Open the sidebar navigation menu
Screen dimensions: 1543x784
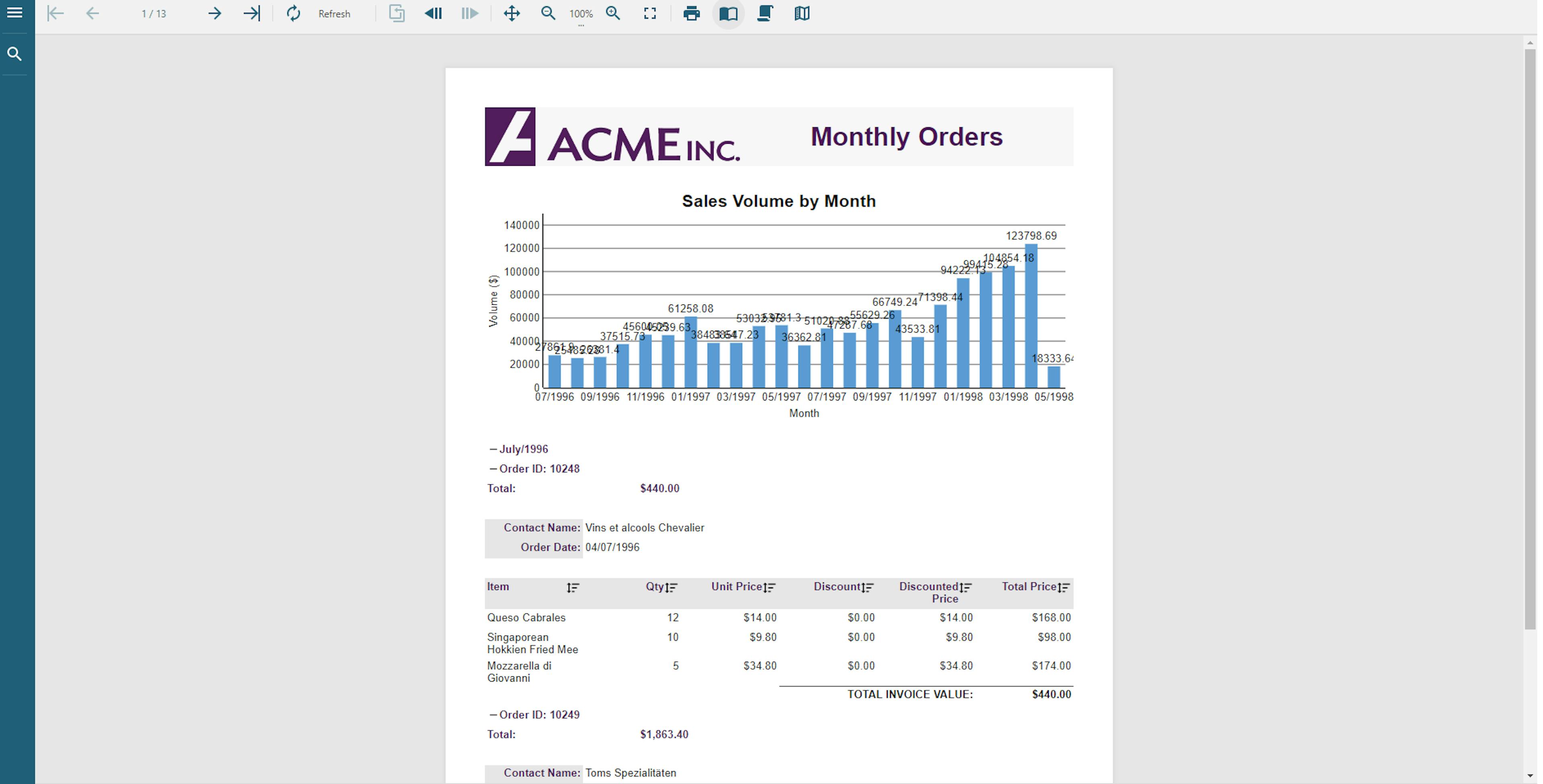14,12
